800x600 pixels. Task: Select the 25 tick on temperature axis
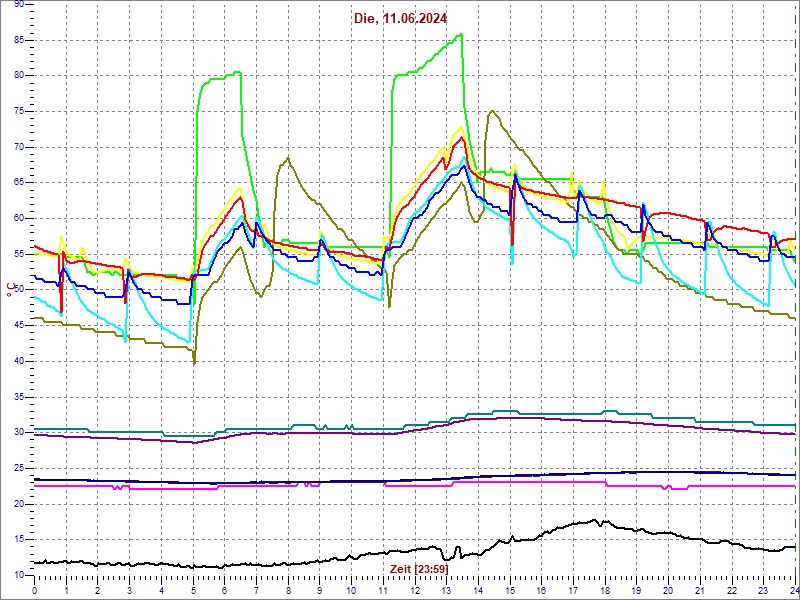pos(18,468)
